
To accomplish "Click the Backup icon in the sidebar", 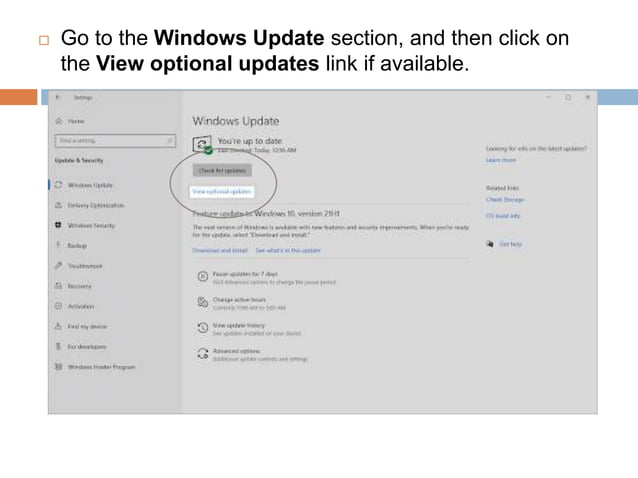I will [x=58, y=245].
